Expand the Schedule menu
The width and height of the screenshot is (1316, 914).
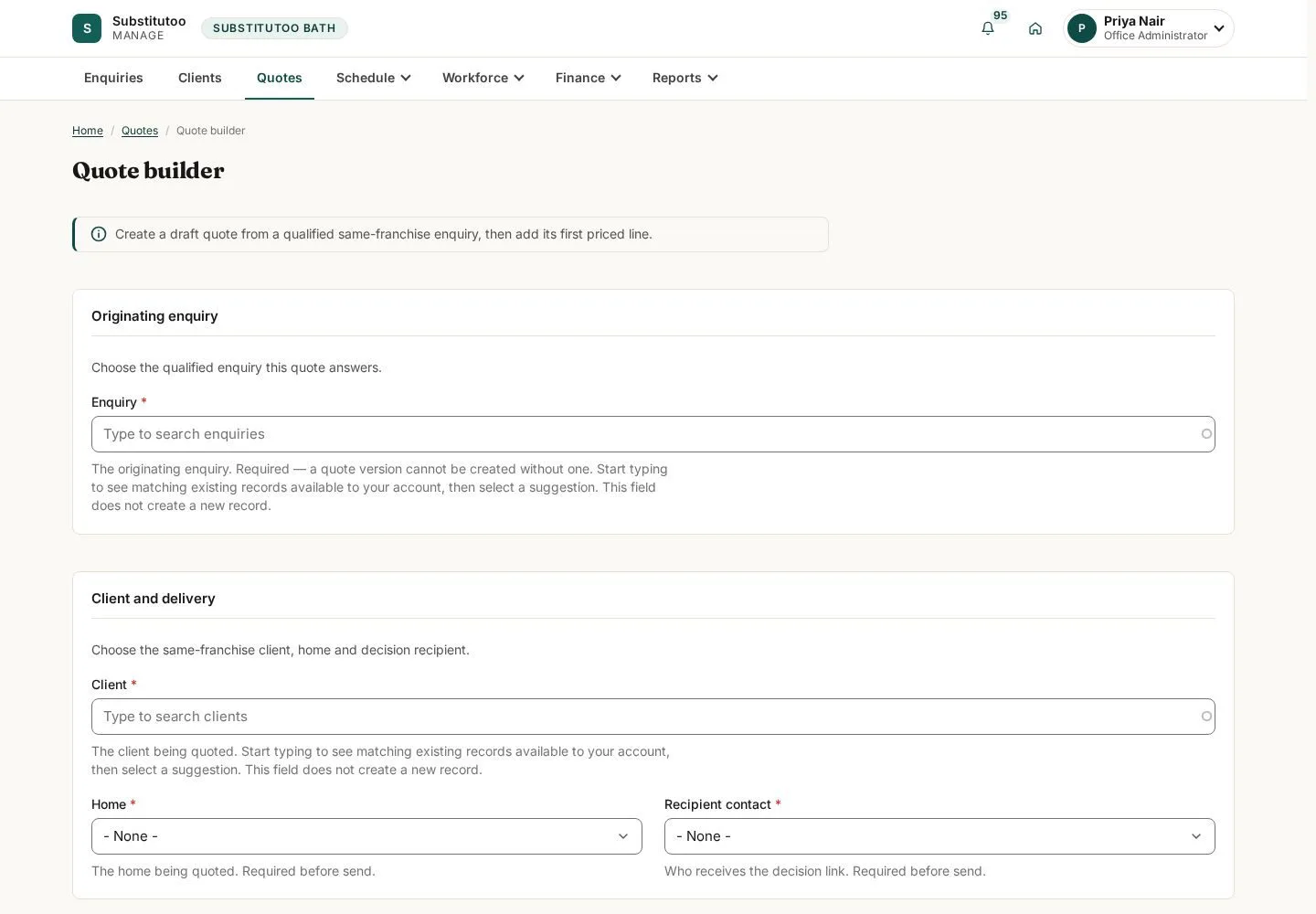pyautogui.click(x=374, y=78)
